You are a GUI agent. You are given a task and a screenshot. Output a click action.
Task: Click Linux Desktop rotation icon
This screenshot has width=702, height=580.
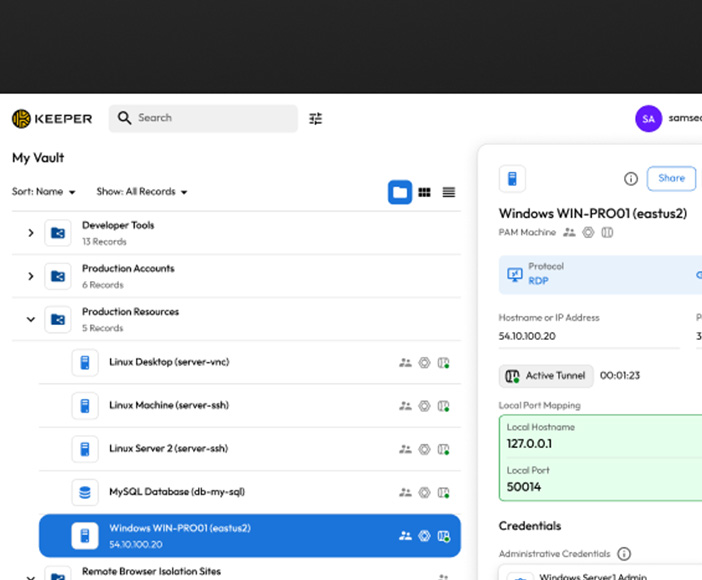424,363
